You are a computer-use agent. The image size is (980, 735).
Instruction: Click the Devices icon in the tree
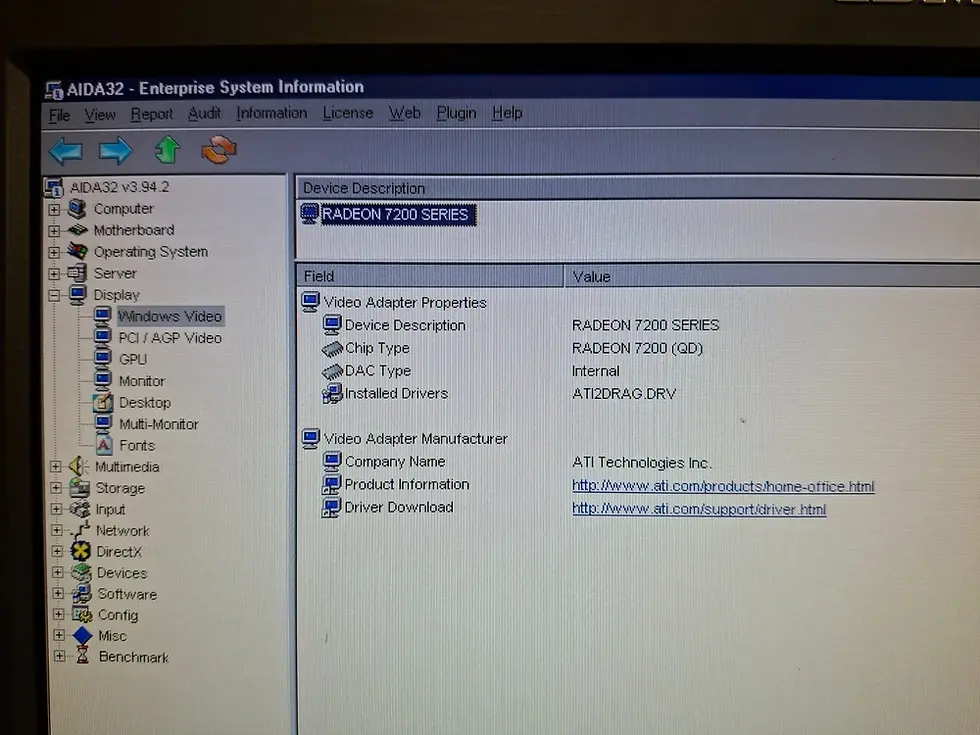pos(81,572)
